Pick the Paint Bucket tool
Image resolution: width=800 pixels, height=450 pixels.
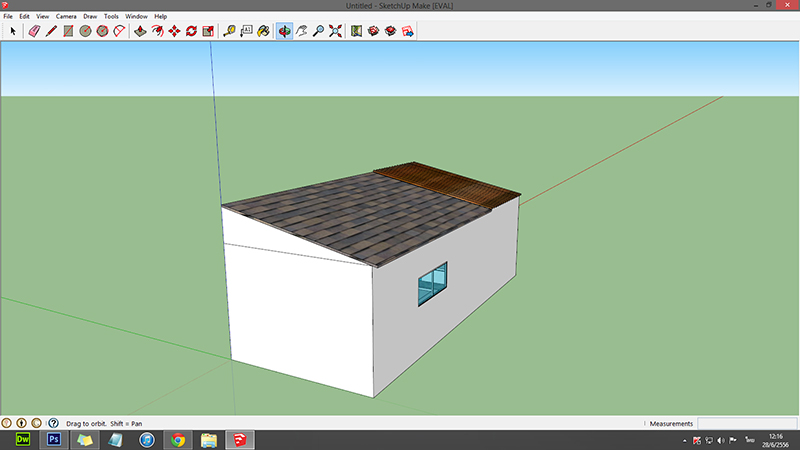(x=263, y=31)
